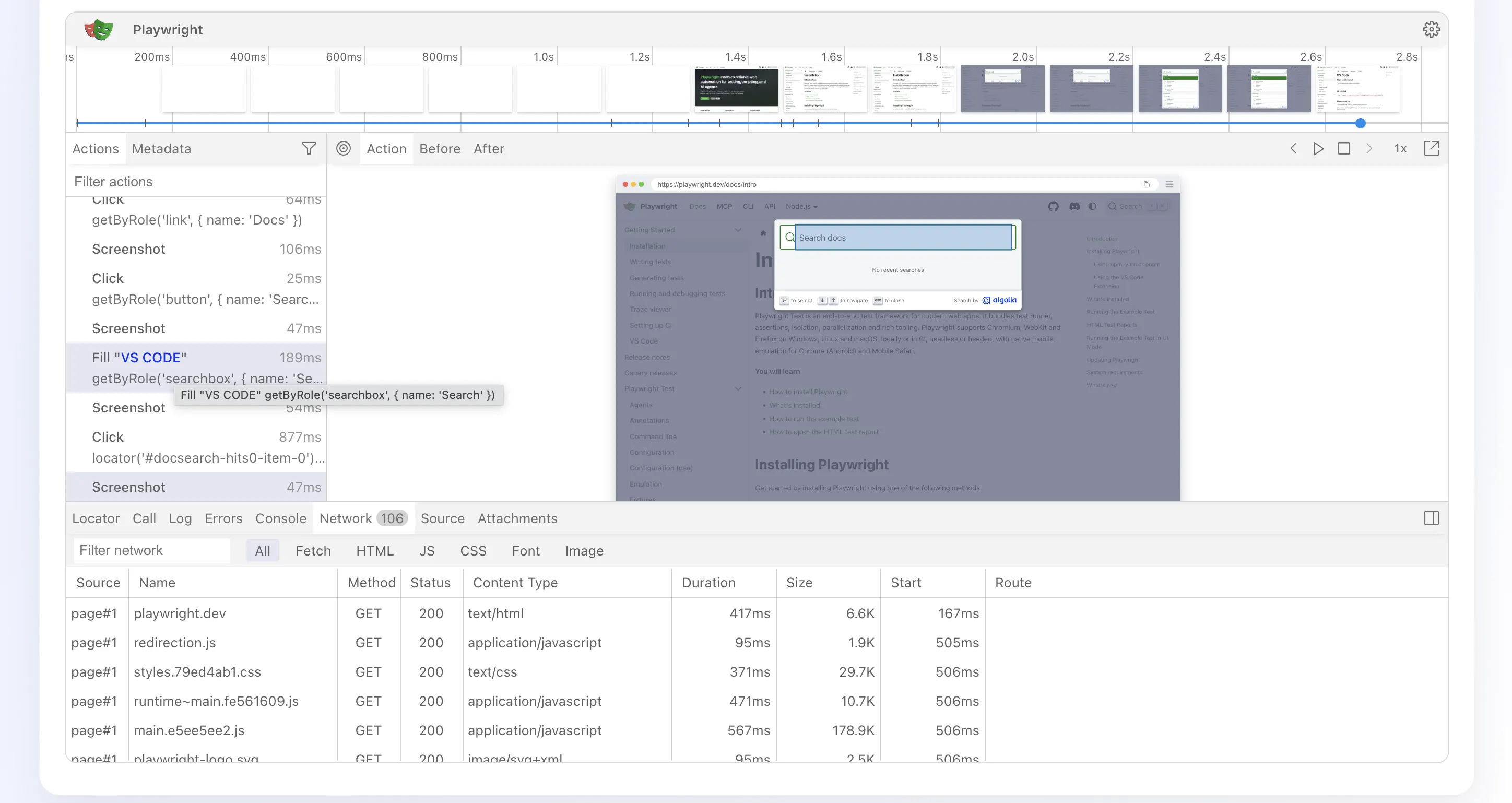The image size is (1512, 803).
Task: Open the Log tab
Action: click(180, 518)
